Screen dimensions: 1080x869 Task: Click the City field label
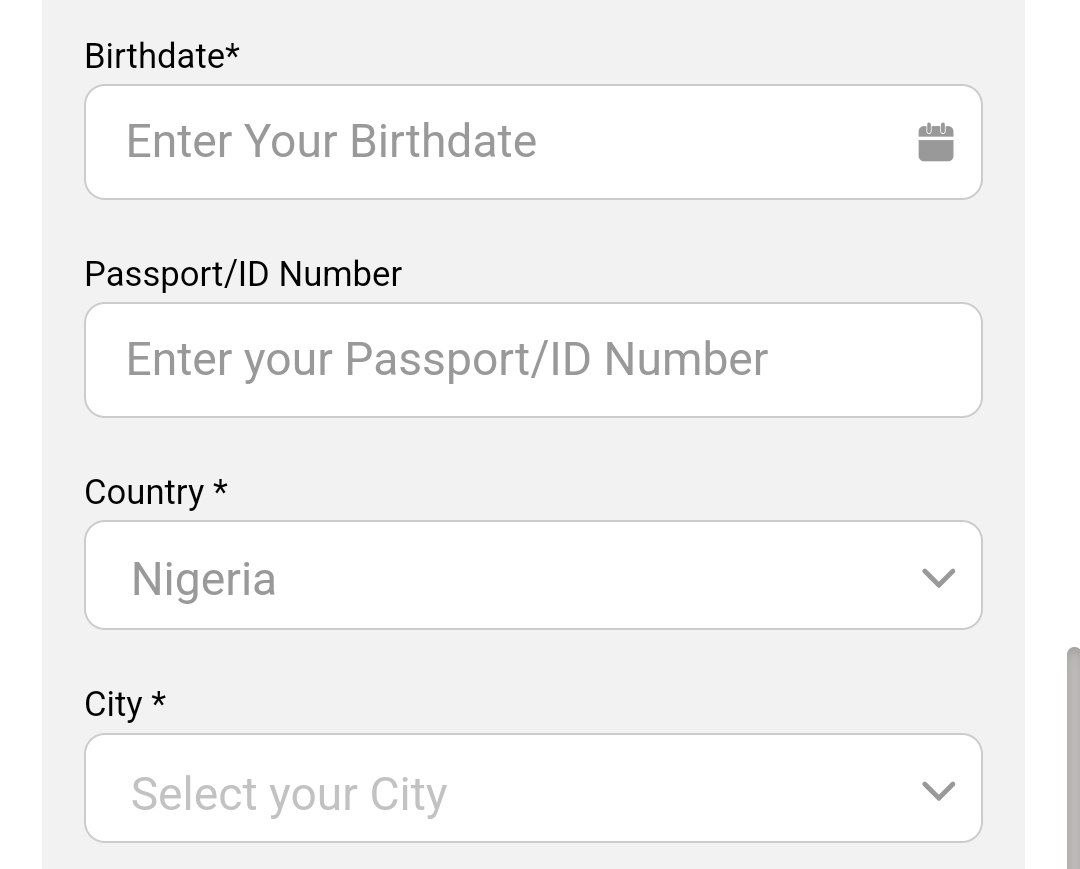[x=113, y=704]
